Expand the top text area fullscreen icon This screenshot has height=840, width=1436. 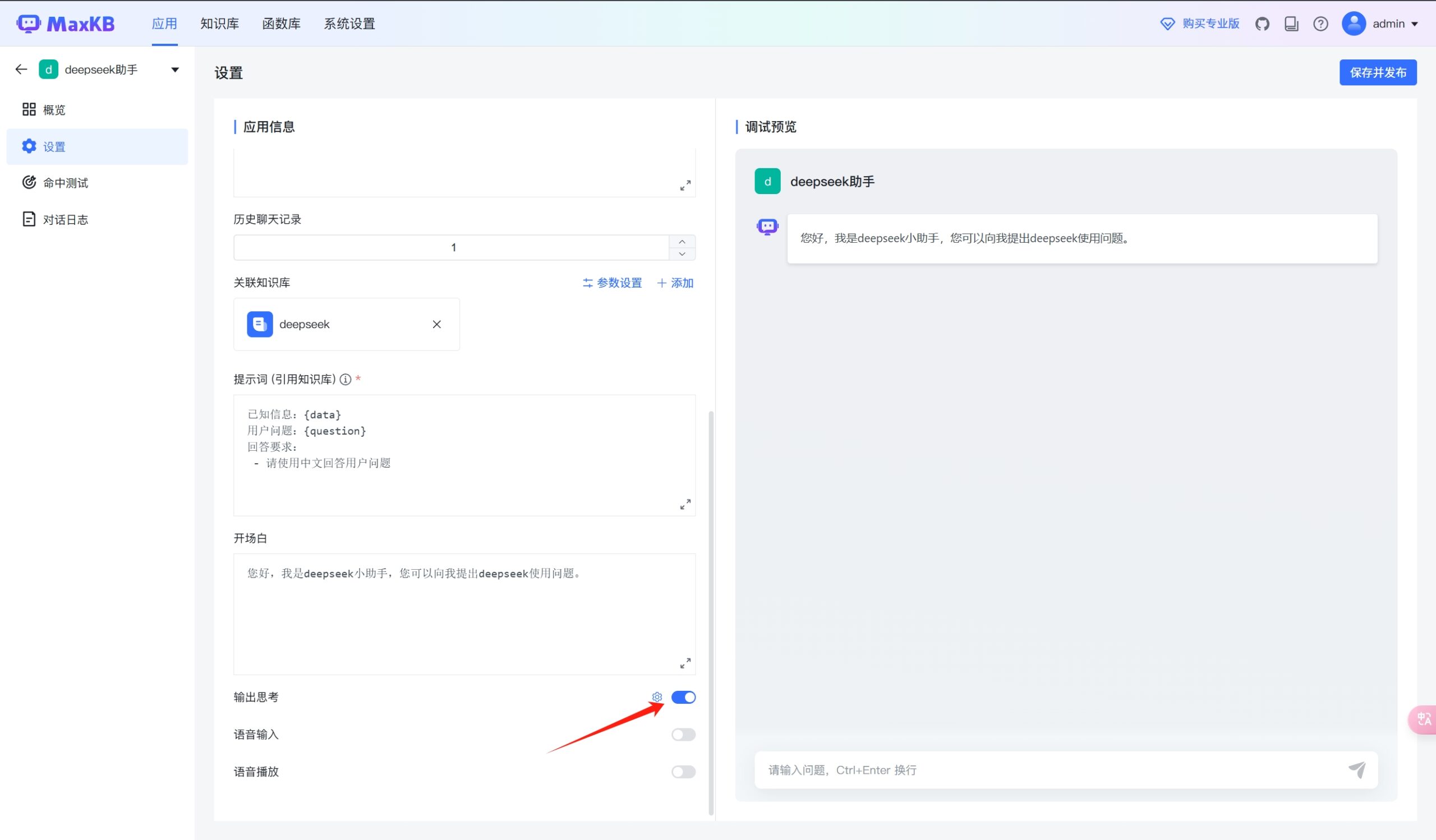(x=685, y=186)
